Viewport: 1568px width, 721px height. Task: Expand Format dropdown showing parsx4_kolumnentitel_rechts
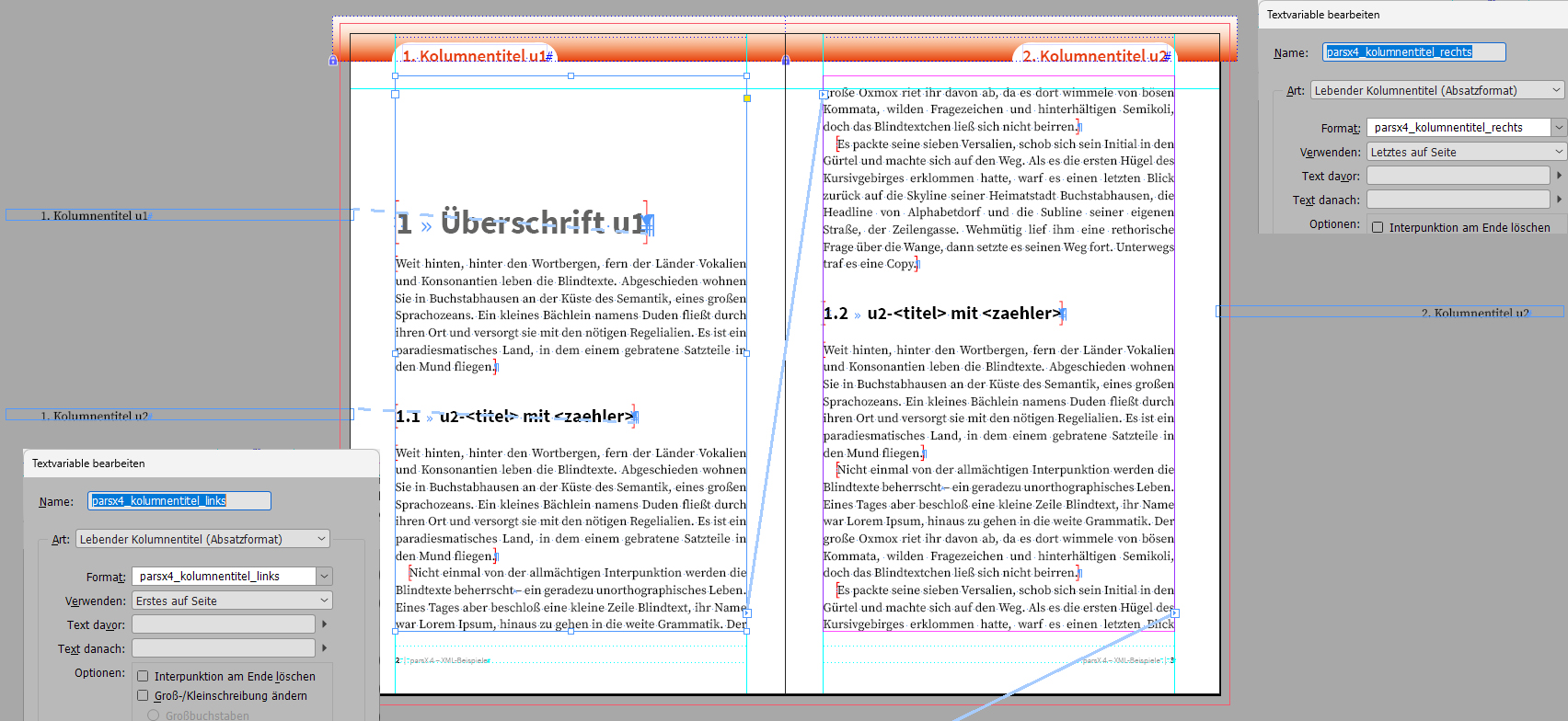click(x=1558, y=128)
